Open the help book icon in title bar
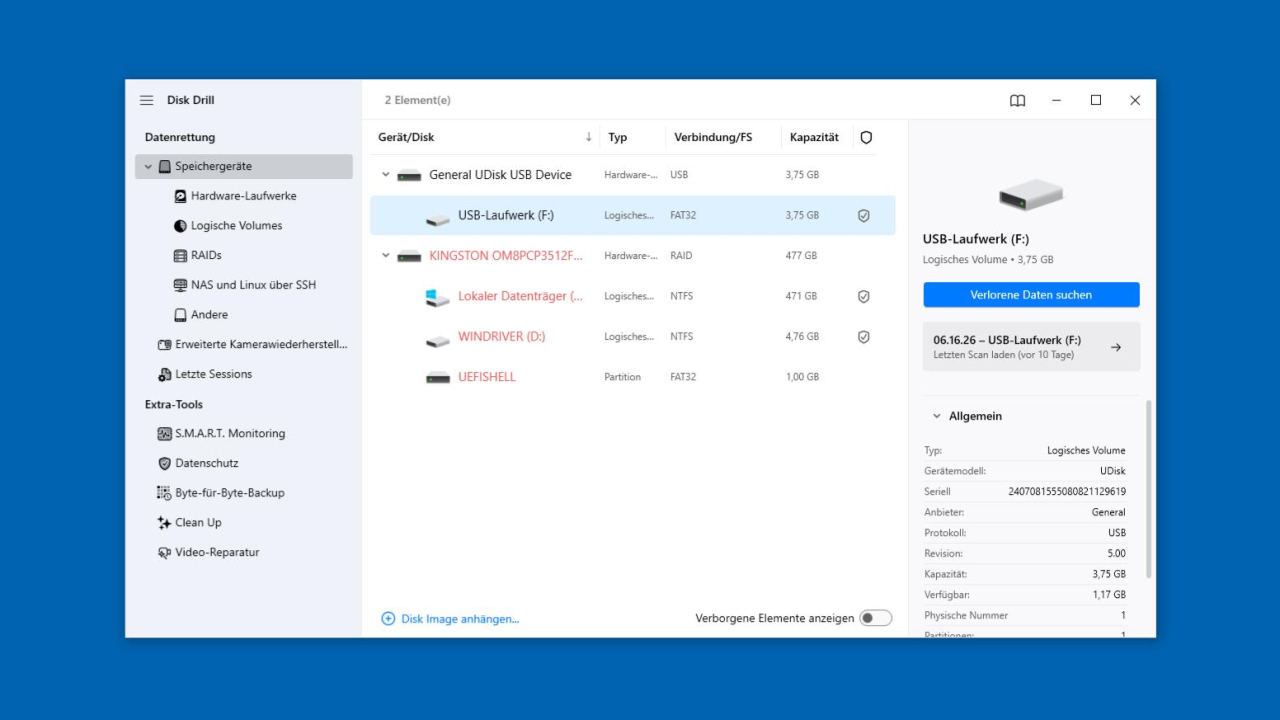The height and width of the screenshot is (720, 1280). 1017,100
